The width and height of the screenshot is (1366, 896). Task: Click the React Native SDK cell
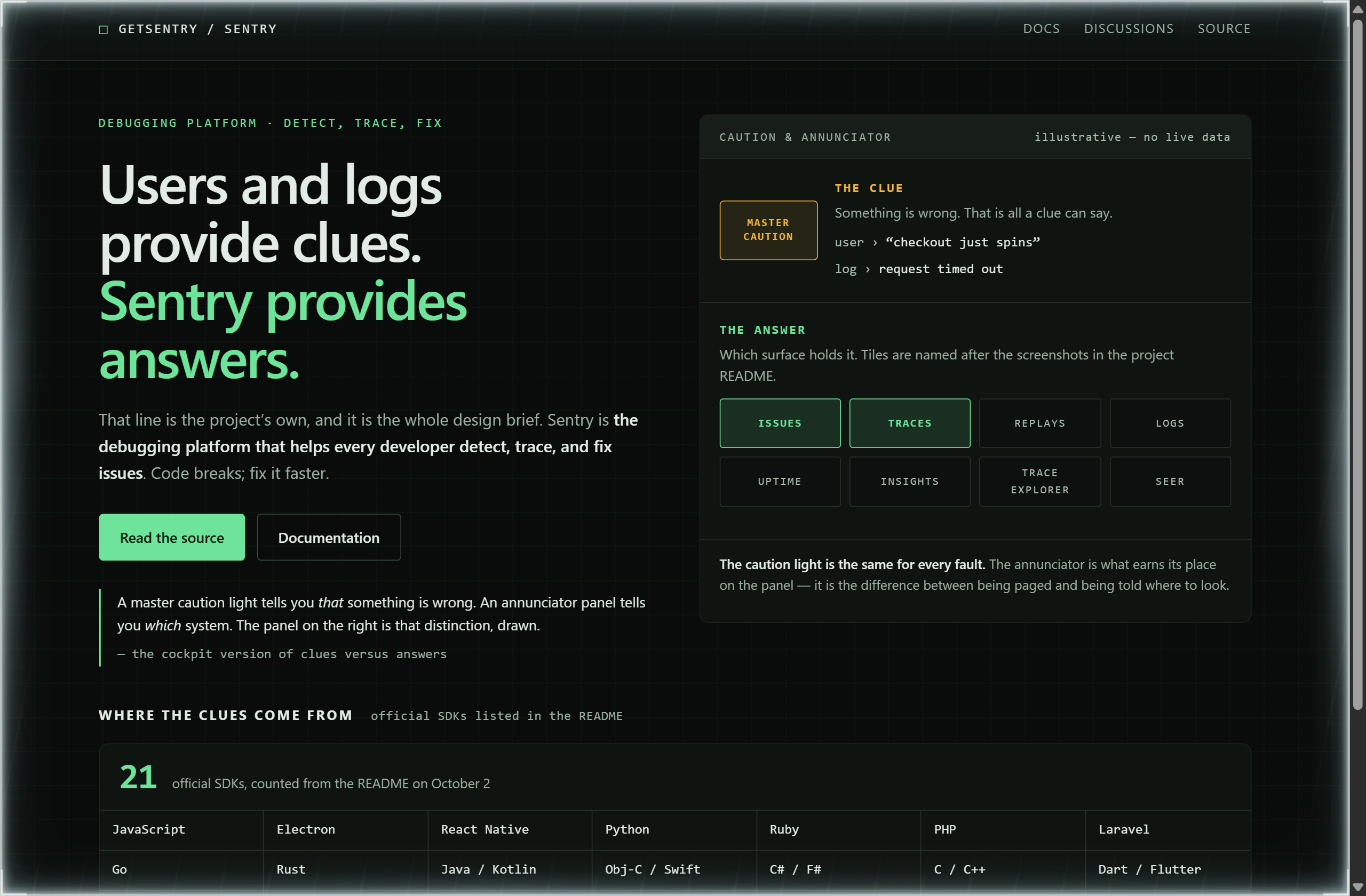tap(510, 830)
